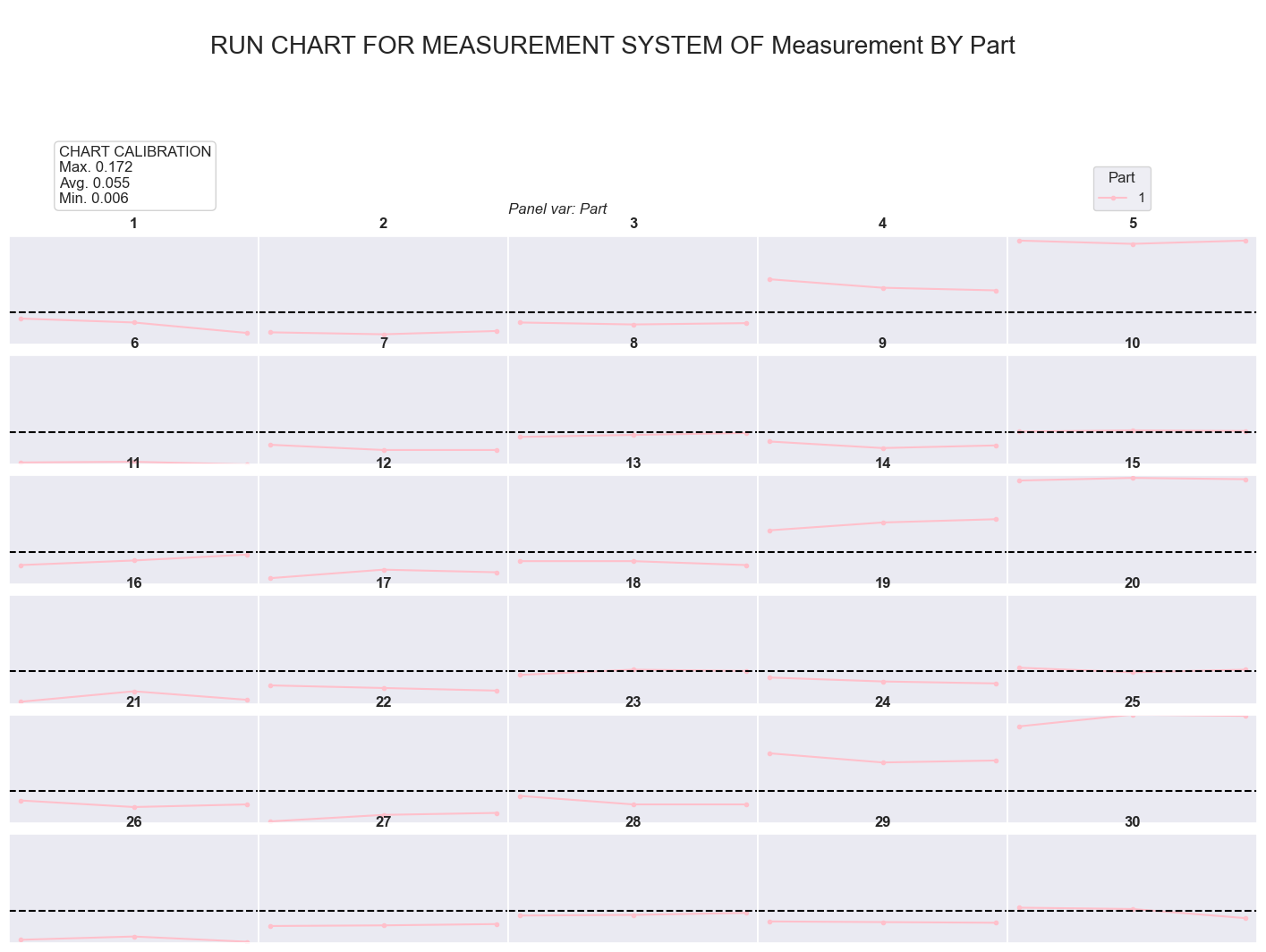
Task: Click panel title '27'
Action: click(384, 822)
